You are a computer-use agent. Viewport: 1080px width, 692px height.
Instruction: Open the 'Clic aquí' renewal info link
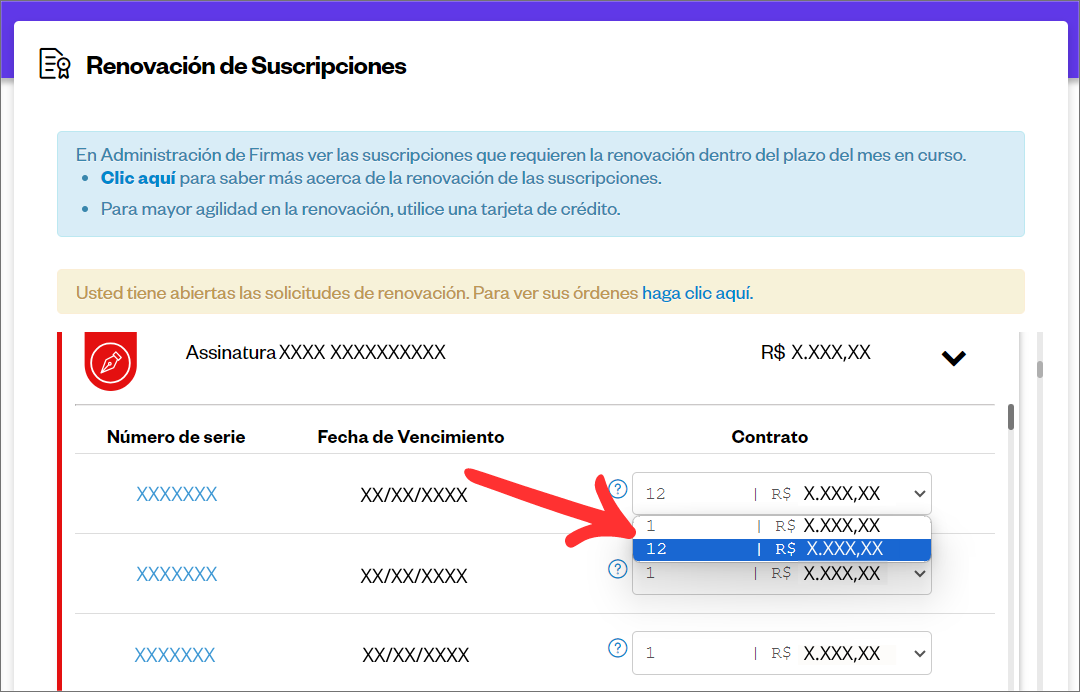pyautogui.click(x=138, y=178)
